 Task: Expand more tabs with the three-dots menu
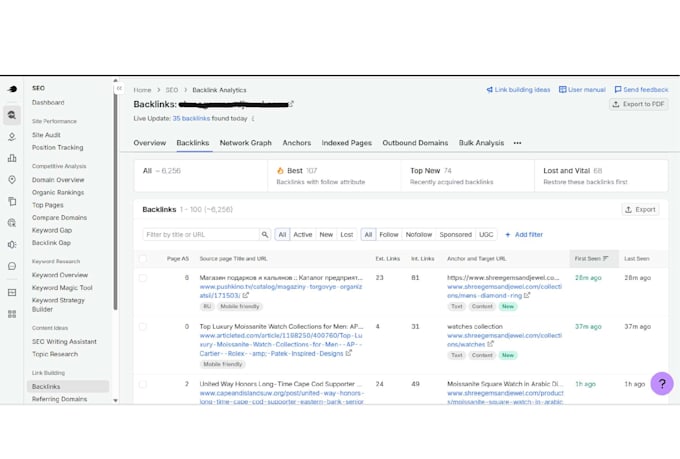coord(517,143)
